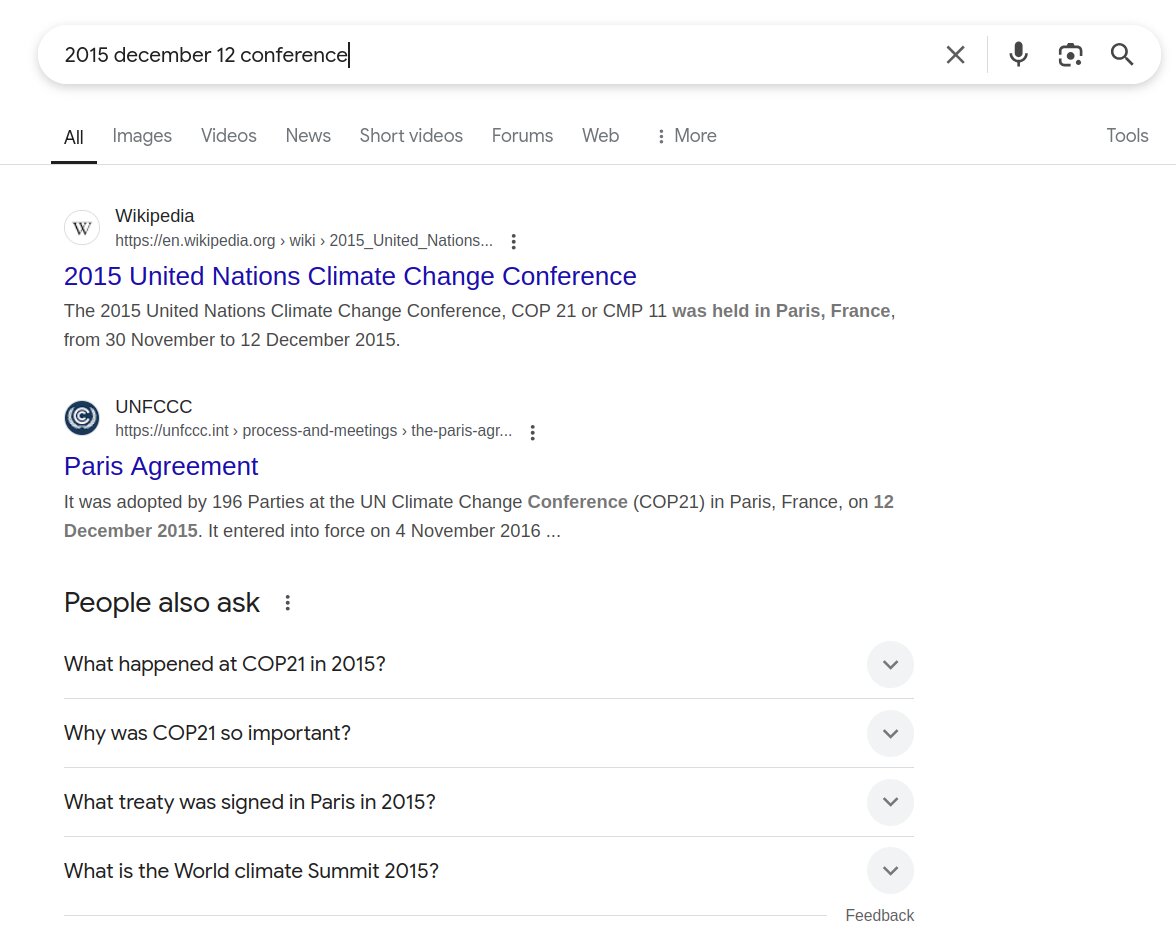Click inside the search input field
Image resolution: width=1176 pixels, height=931 pixels.
(x=400, y=55)
